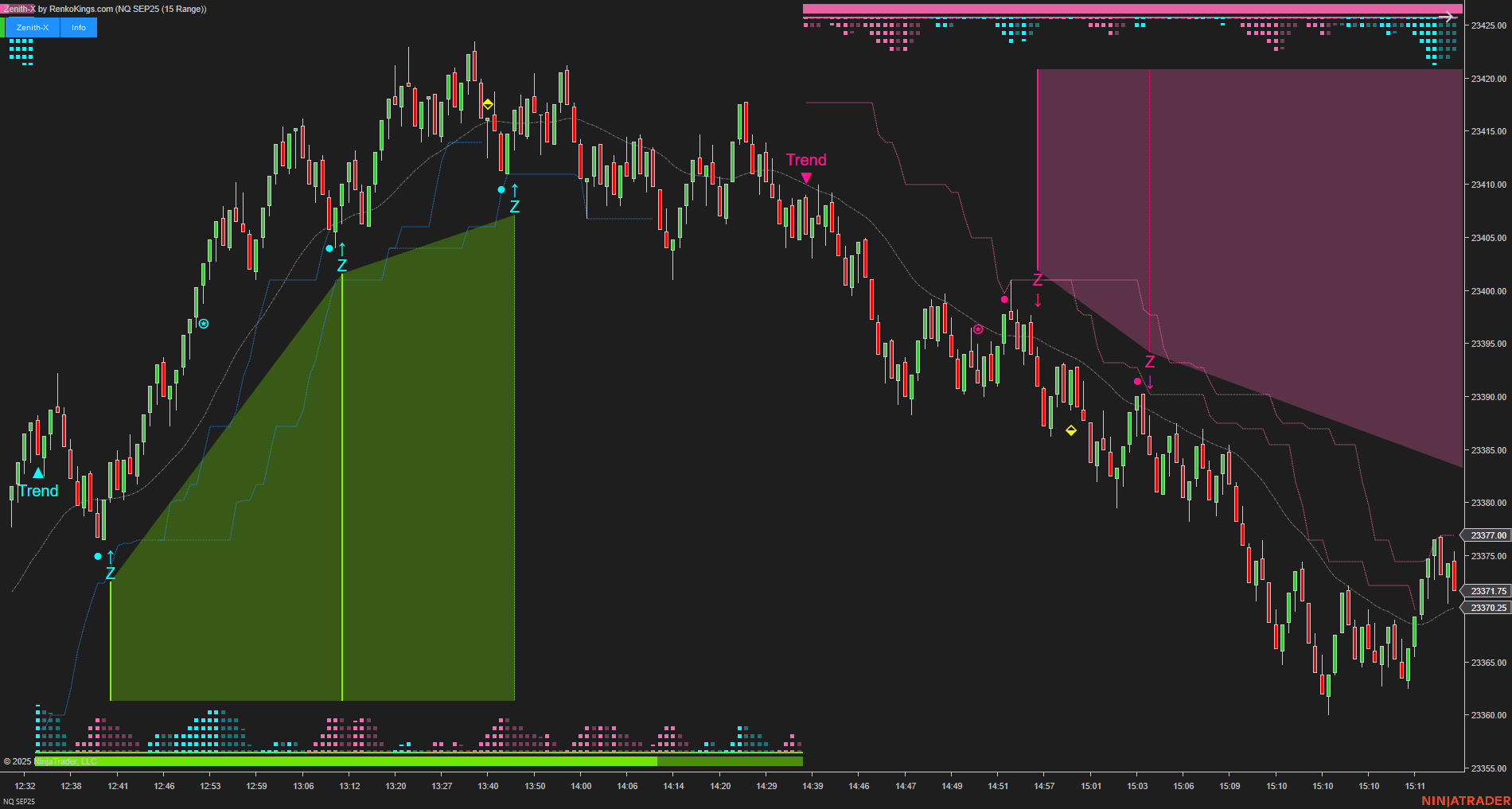The image size is (1512, 809).
Task: Click the cyan Trend up arrow marker
Action: coord(37,473)
